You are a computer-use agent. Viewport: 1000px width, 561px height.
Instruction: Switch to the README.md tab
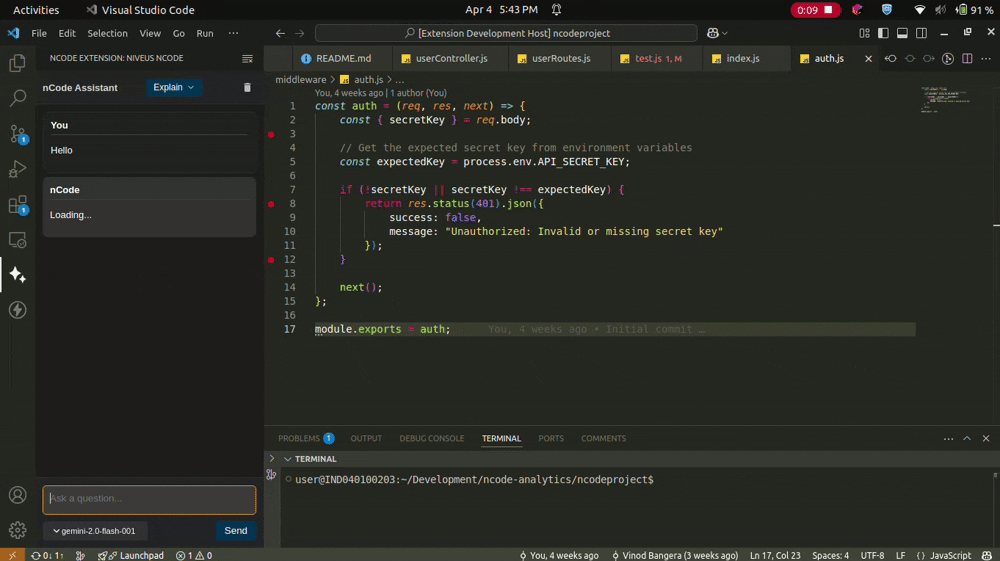click(x=342, y=59)
